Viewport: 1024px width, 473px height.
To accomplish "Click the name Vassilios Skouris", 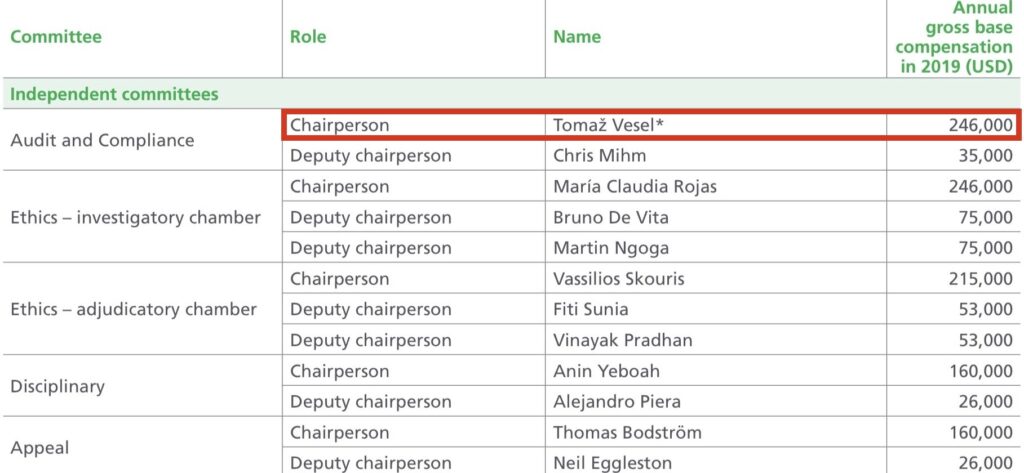I will [618, 279].
